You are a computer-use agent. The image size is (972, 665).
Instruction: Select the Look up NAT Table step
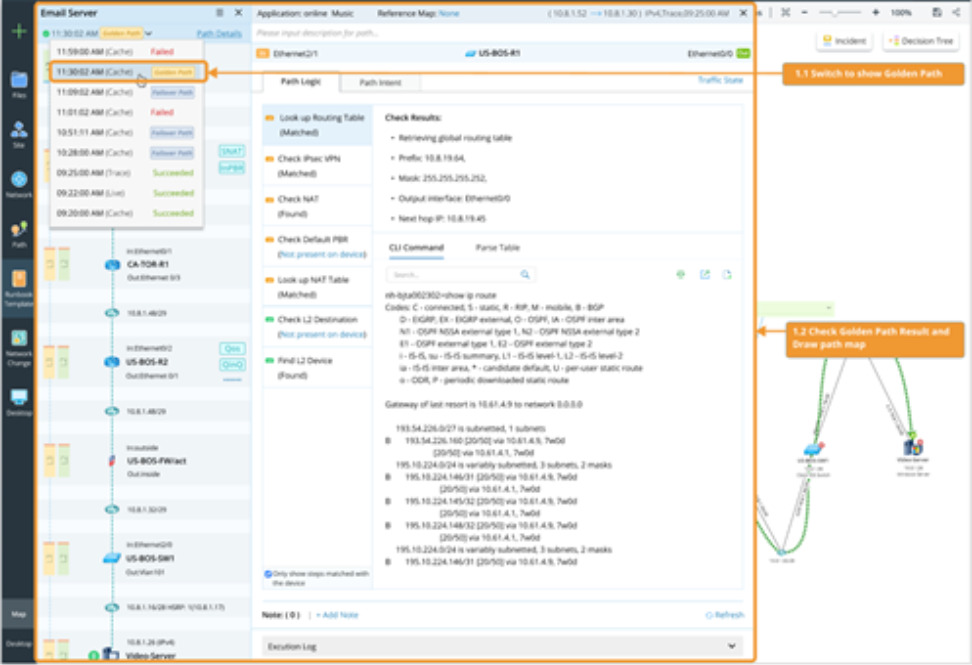coord(317,287)
